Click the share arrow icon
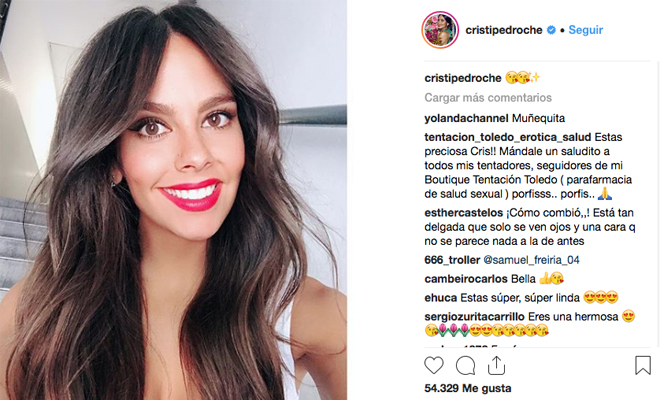The width and height of the screenshot is (660, 400). tap(497, 365)
